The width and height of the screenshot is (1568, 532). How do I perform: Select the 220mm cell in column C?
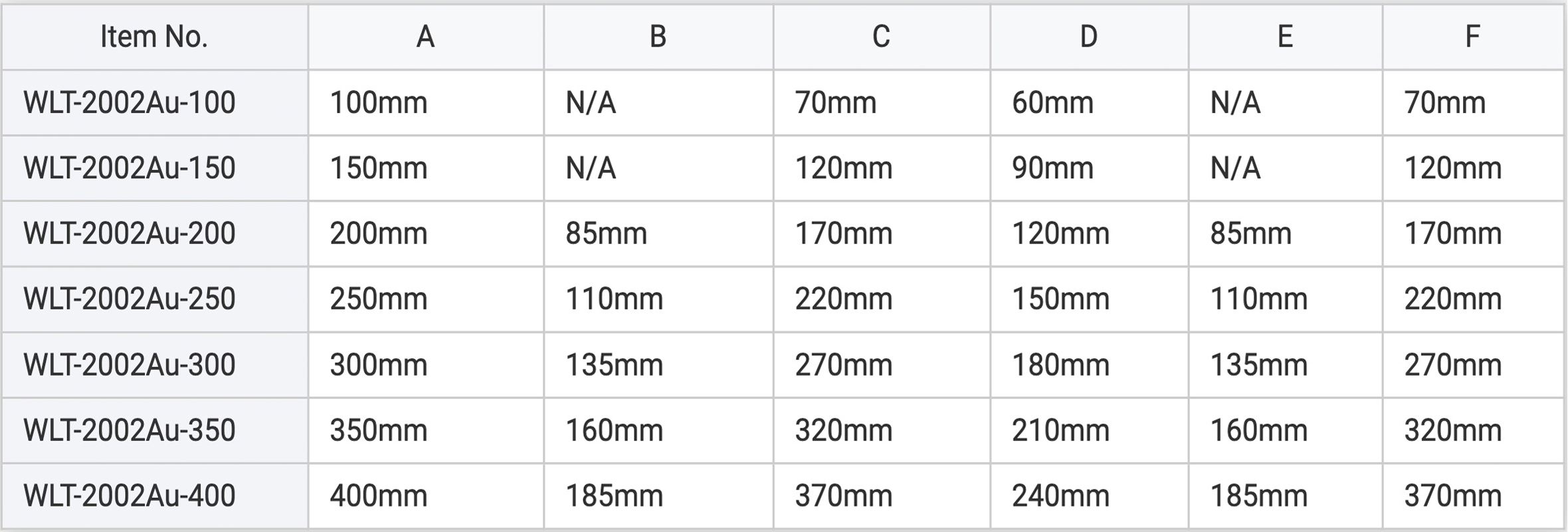tap(844, 299)
